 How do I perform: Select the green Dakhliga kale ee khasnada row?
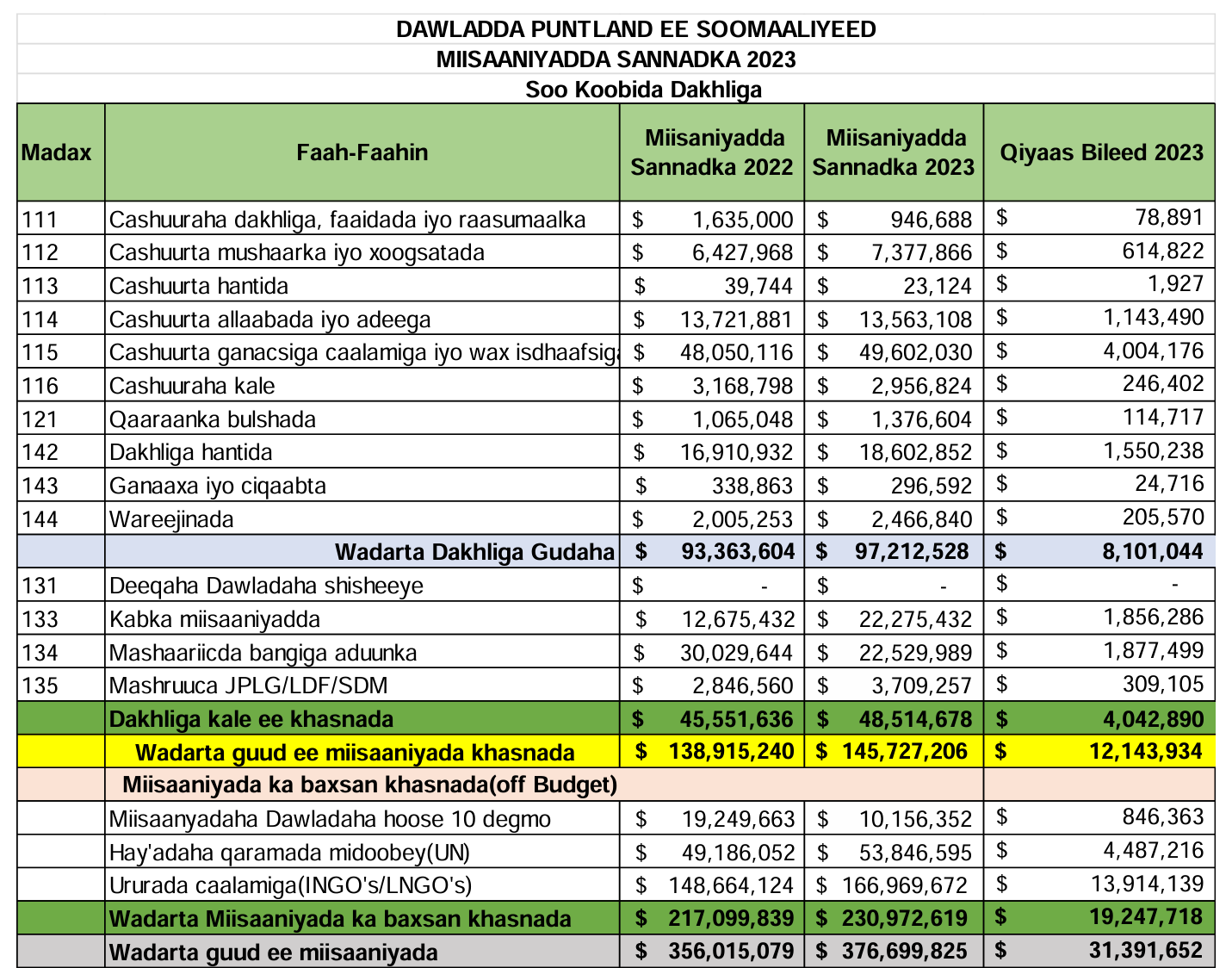251,719
